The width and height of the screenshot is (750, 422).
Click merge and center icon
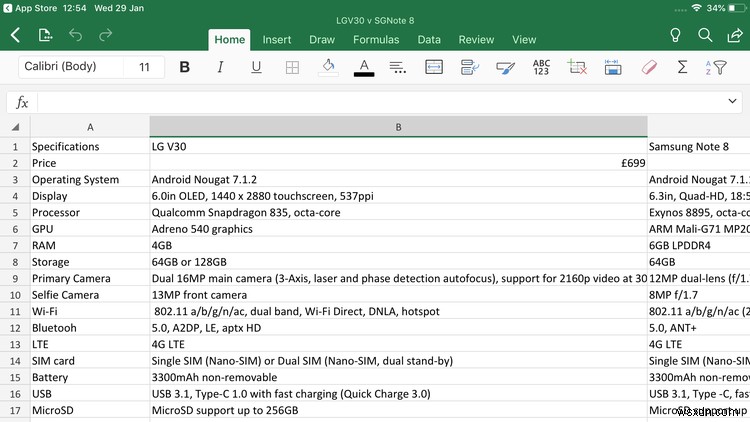(x=434, y=67)
